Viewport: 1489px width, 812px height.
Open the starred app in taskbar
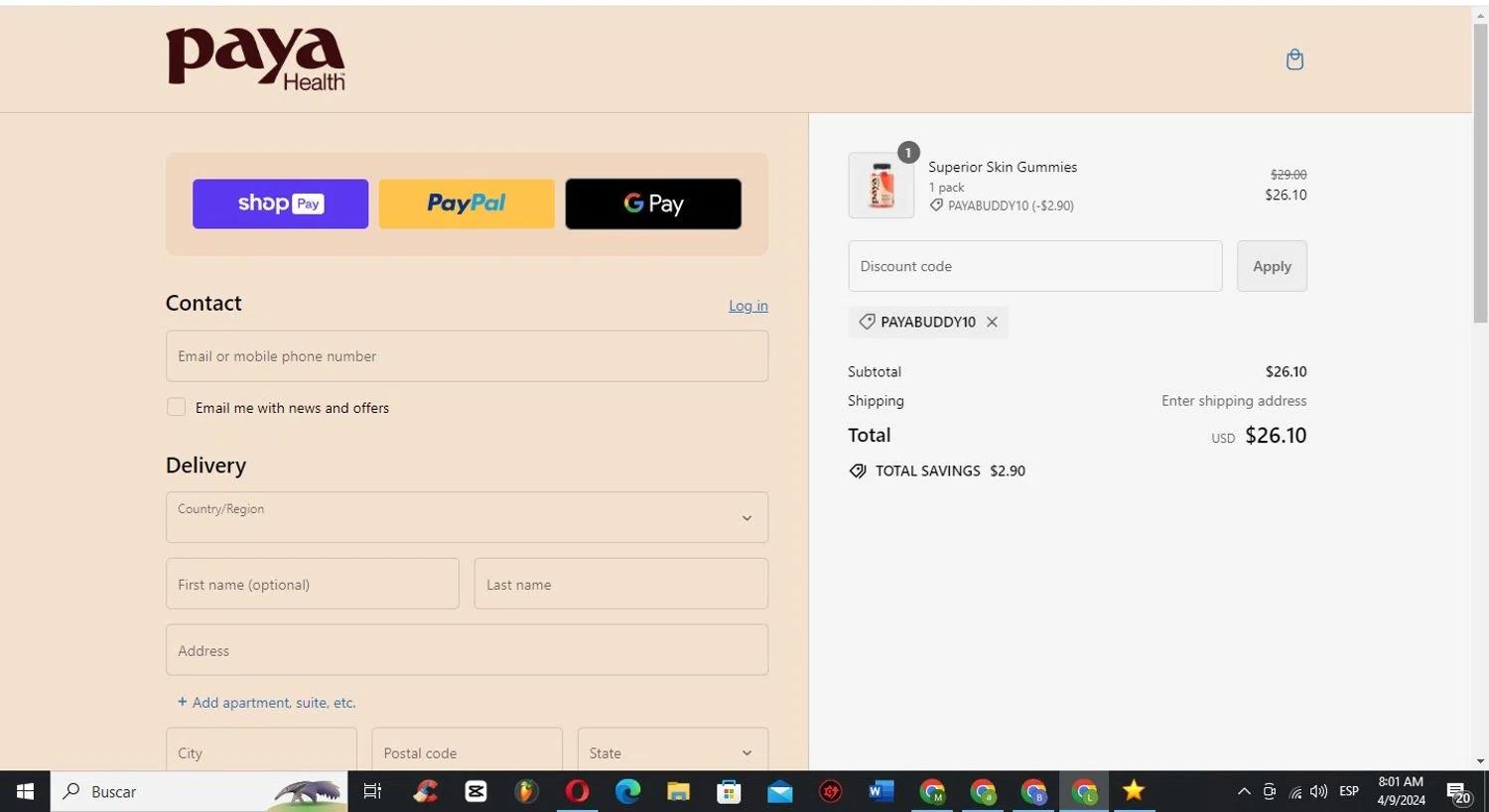[x=1134, y=791]
